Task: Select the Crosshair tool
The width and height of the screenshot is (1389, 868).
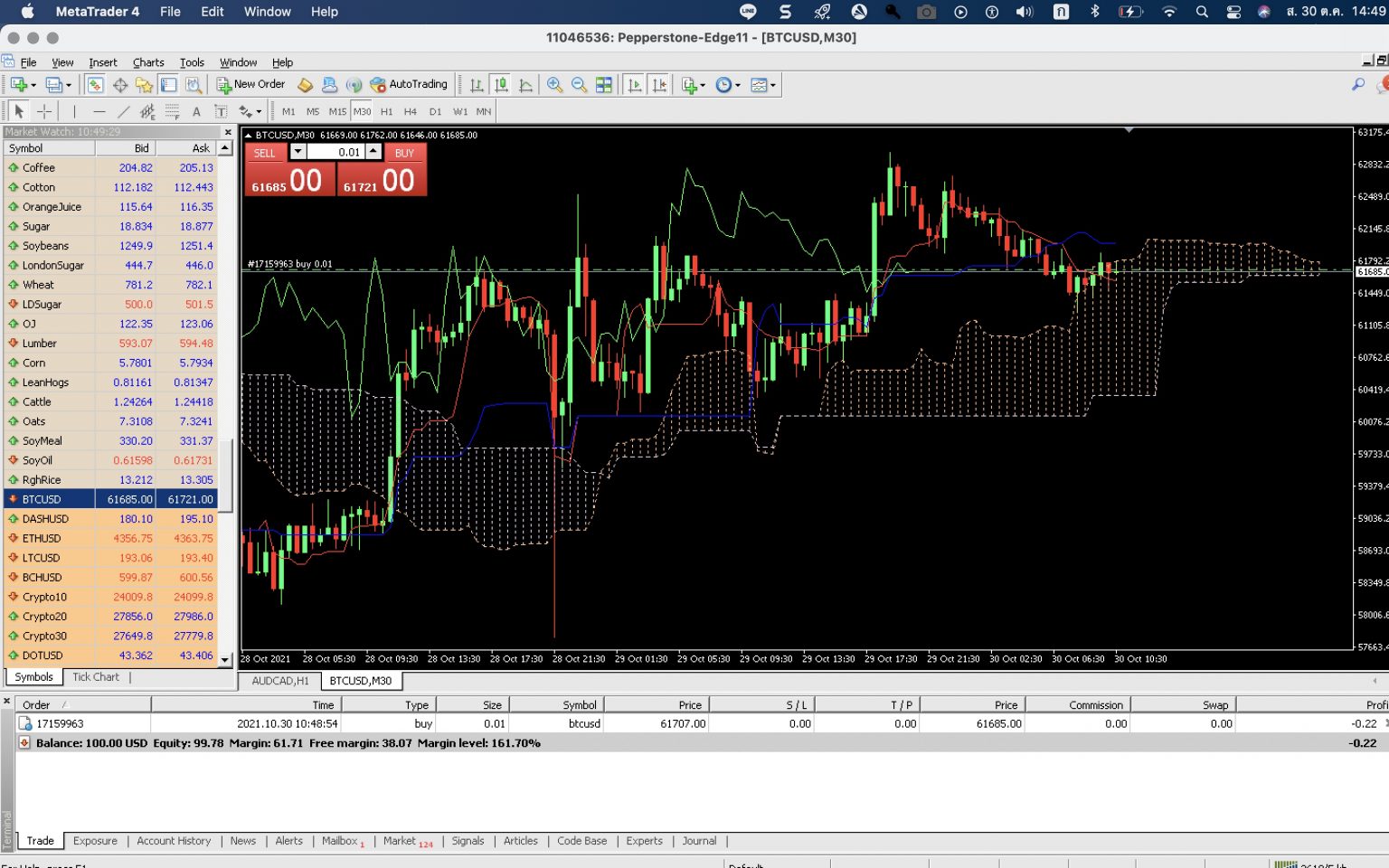Action: pyautogui.click(x=43, y=110)
